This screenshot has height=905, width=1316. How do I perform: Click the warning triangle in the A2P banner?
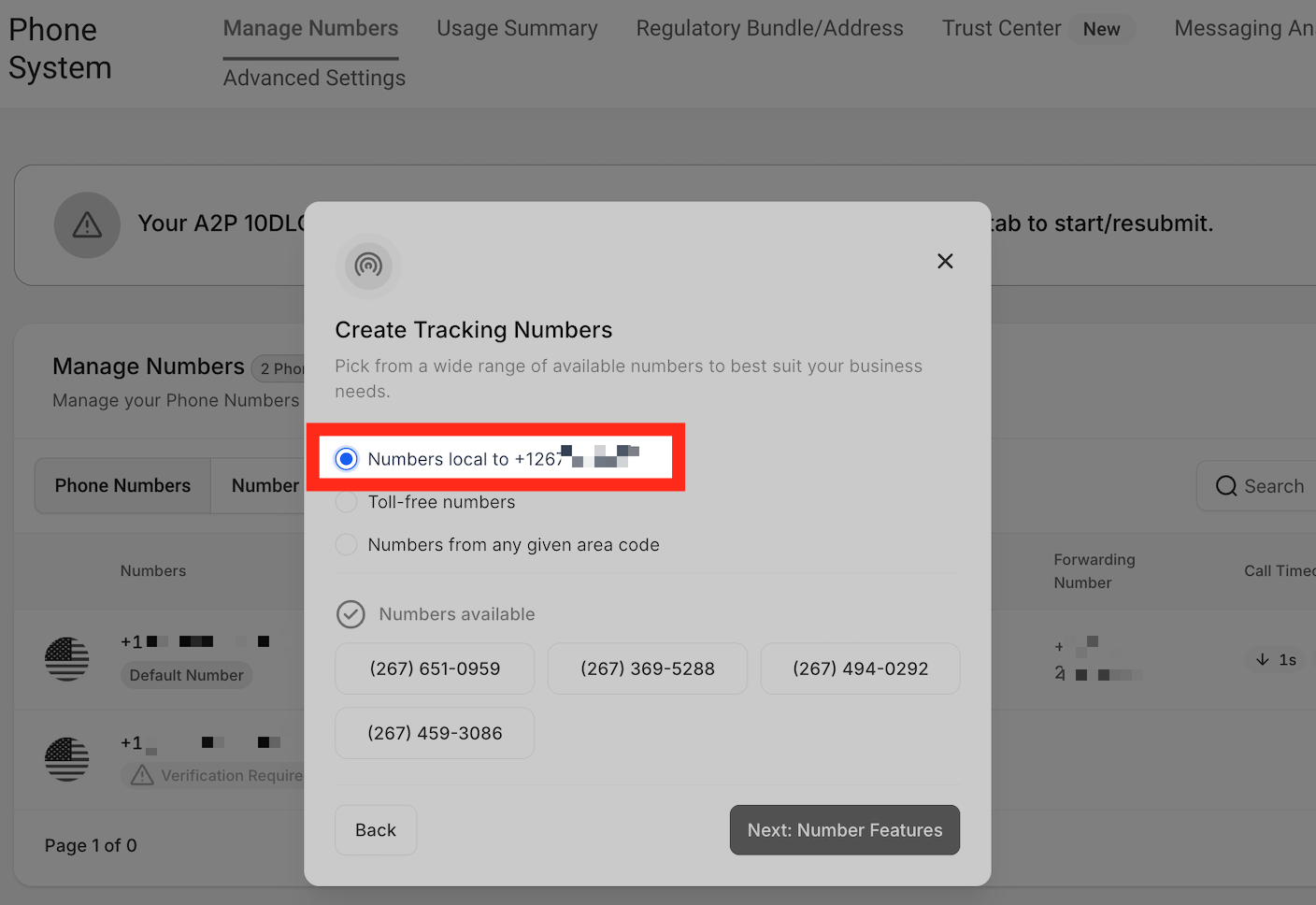(87, 225)
